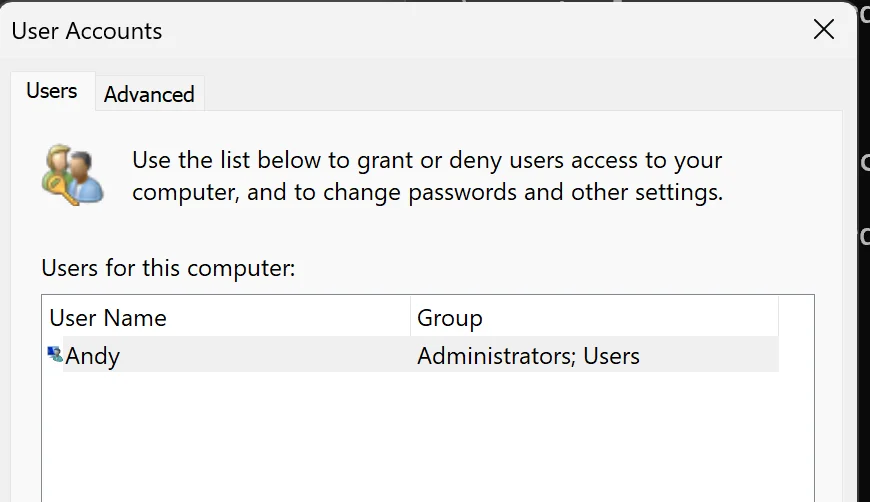
Task: Close the User Accounts dialog
Action: click(x=823, y=29)
